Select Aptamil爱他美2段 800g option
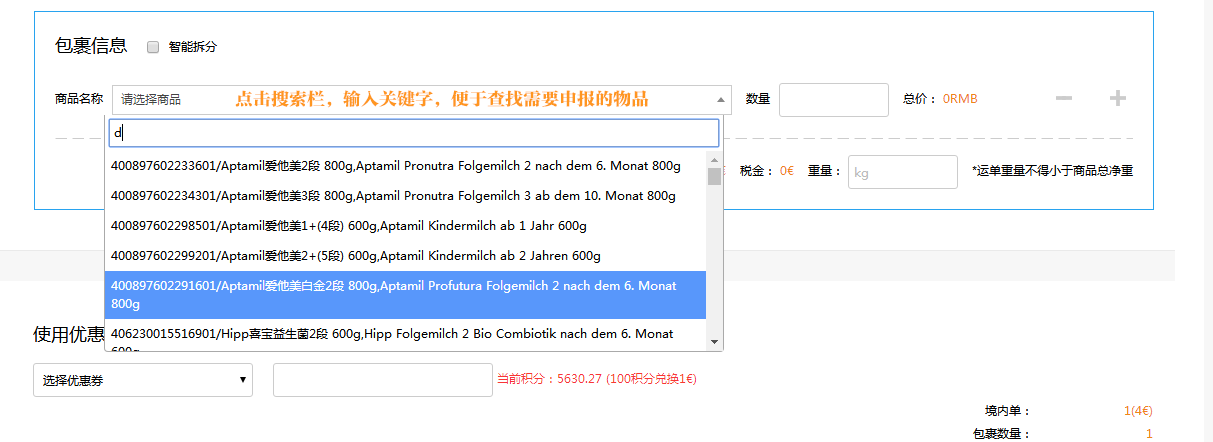Screen dimensions: 1213x442 (406, 166)
